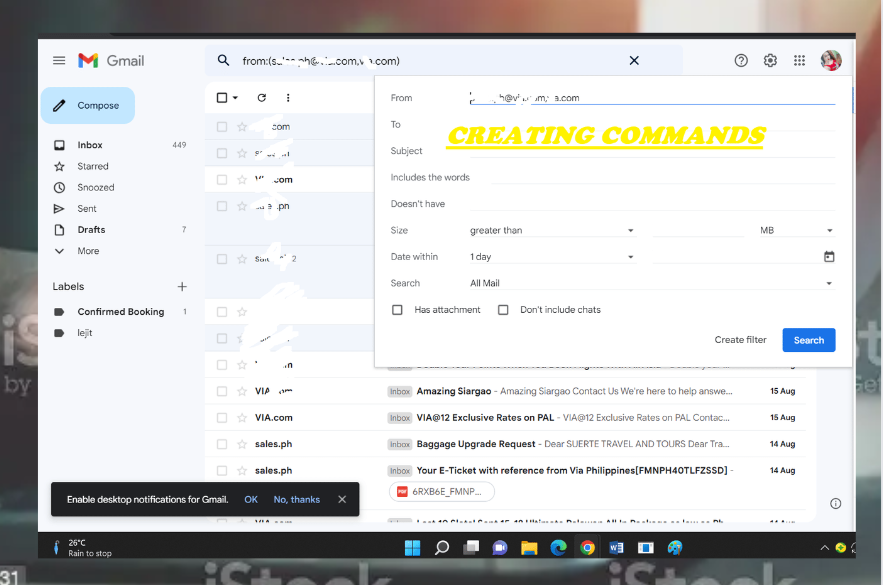Open the date picker calendar icon
Screen dimensions: 883x585
(x=829, y=257)
